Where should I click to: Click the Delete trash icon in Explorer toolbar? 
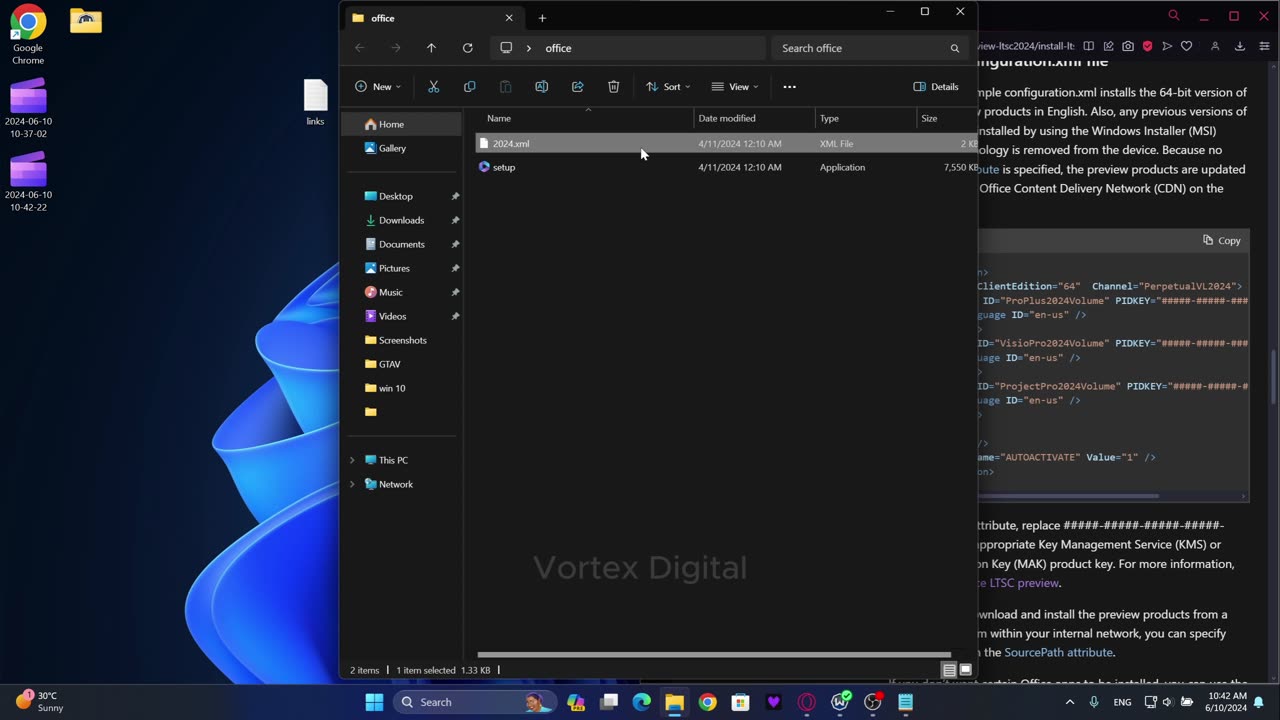click(613, 87)
